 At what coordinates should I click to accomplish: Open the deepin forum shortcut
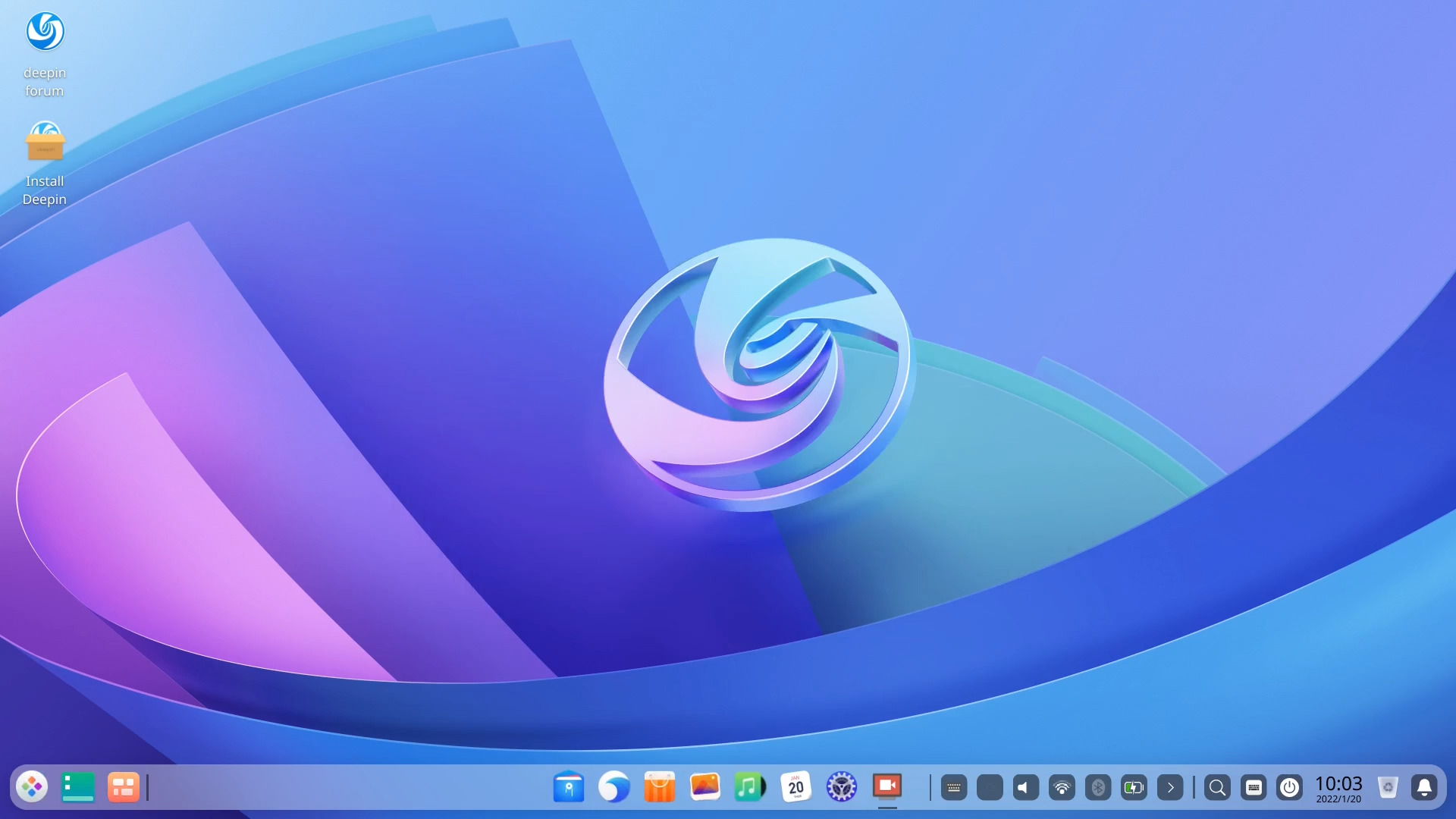tap(45, 31)
